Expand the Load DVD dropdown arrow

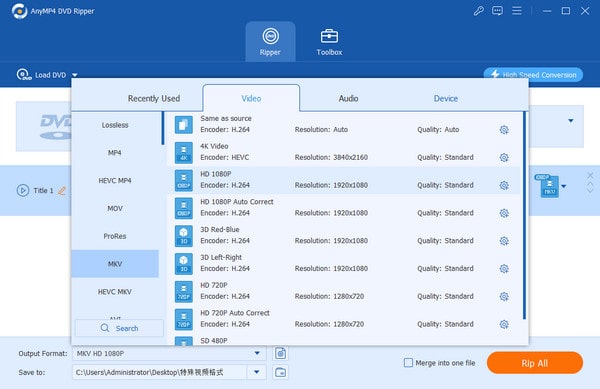(75, 75)
